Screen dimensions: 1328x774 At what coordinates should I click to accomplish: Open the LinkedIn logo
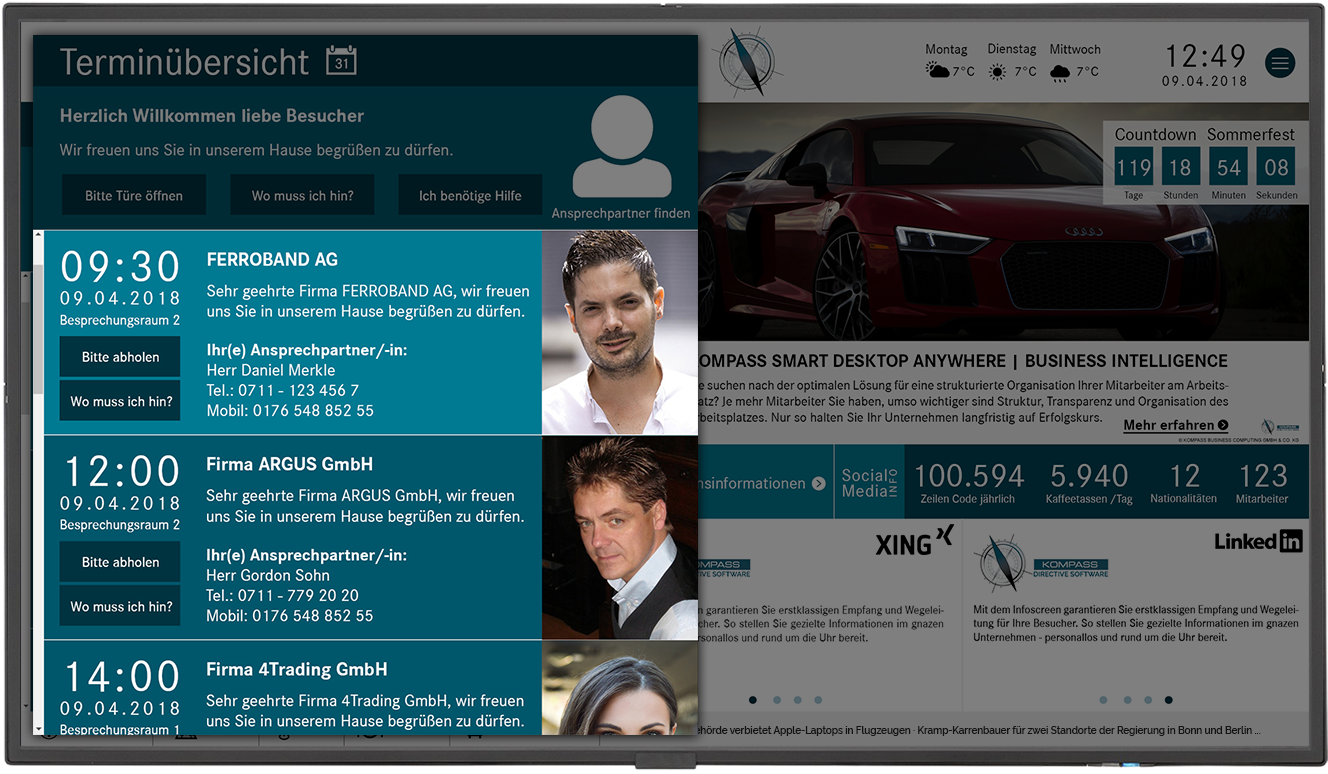[x=1258, y=541]
